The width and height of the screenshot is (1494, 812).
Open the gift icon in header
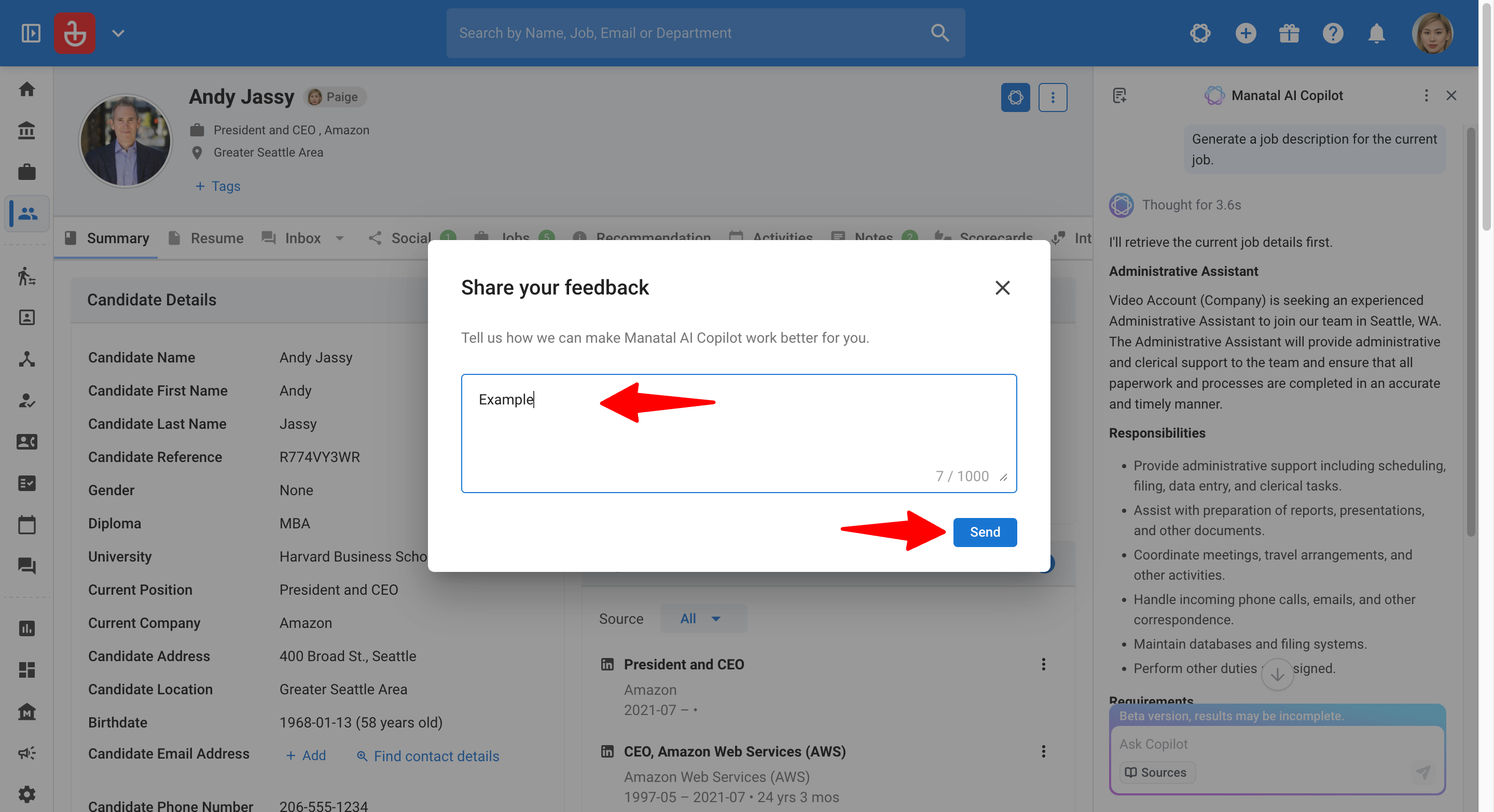(1289, 33)
